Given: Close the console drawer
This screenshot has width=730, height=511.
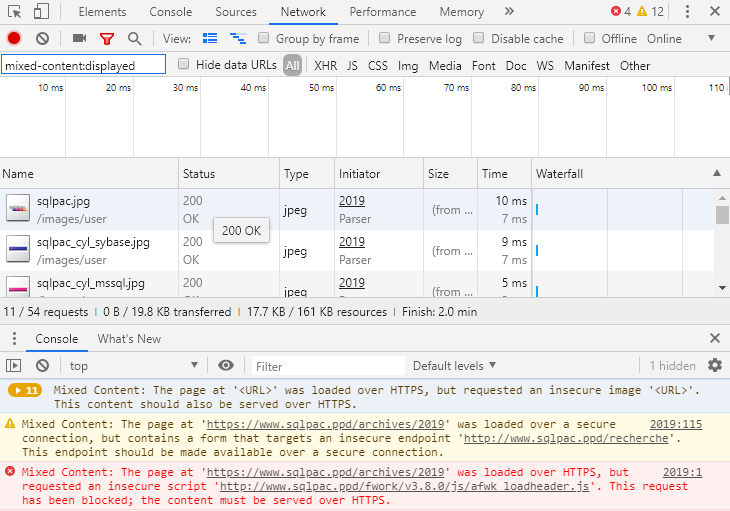Looking at the screenshot, I should pos(715,338).
